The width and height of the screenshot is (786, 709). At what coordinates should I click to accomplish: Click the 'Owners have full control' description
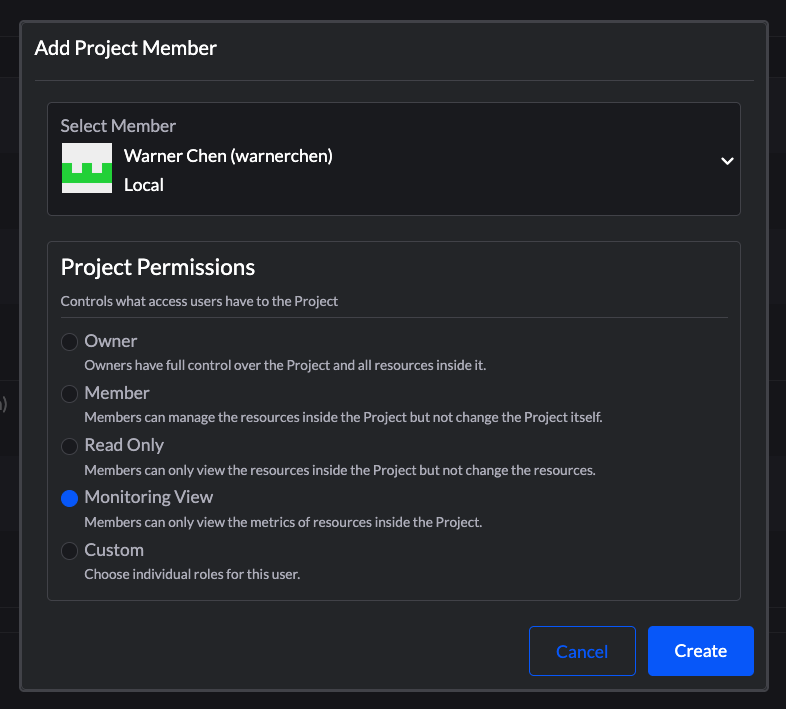(x=285, y=366)
